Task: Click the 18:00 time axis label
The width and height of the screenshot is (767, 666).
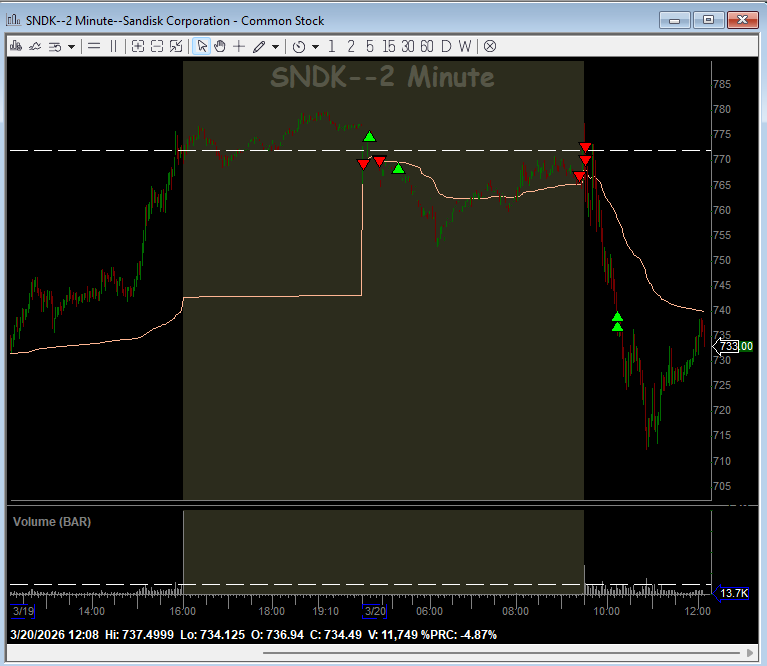Action: [271, 611]
